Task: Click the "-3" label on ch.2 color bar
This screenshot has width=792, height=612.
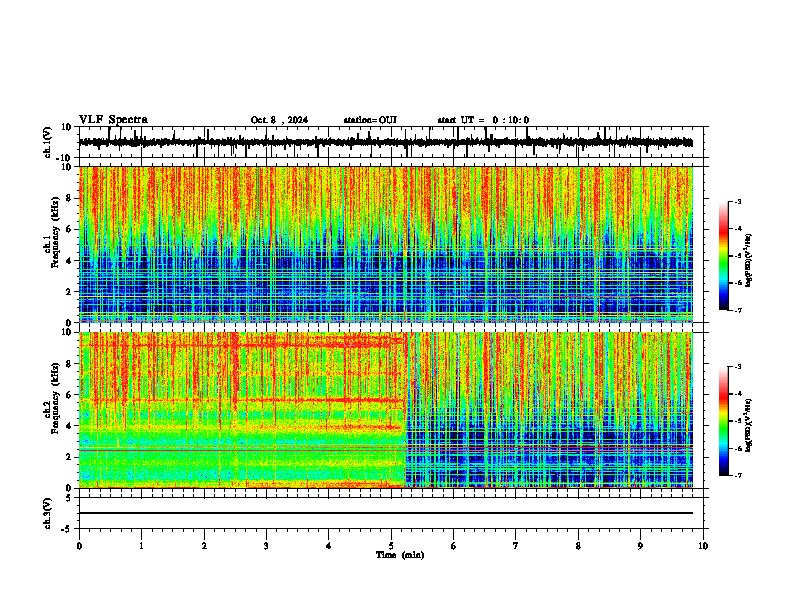Action: [x=737, y=367]
